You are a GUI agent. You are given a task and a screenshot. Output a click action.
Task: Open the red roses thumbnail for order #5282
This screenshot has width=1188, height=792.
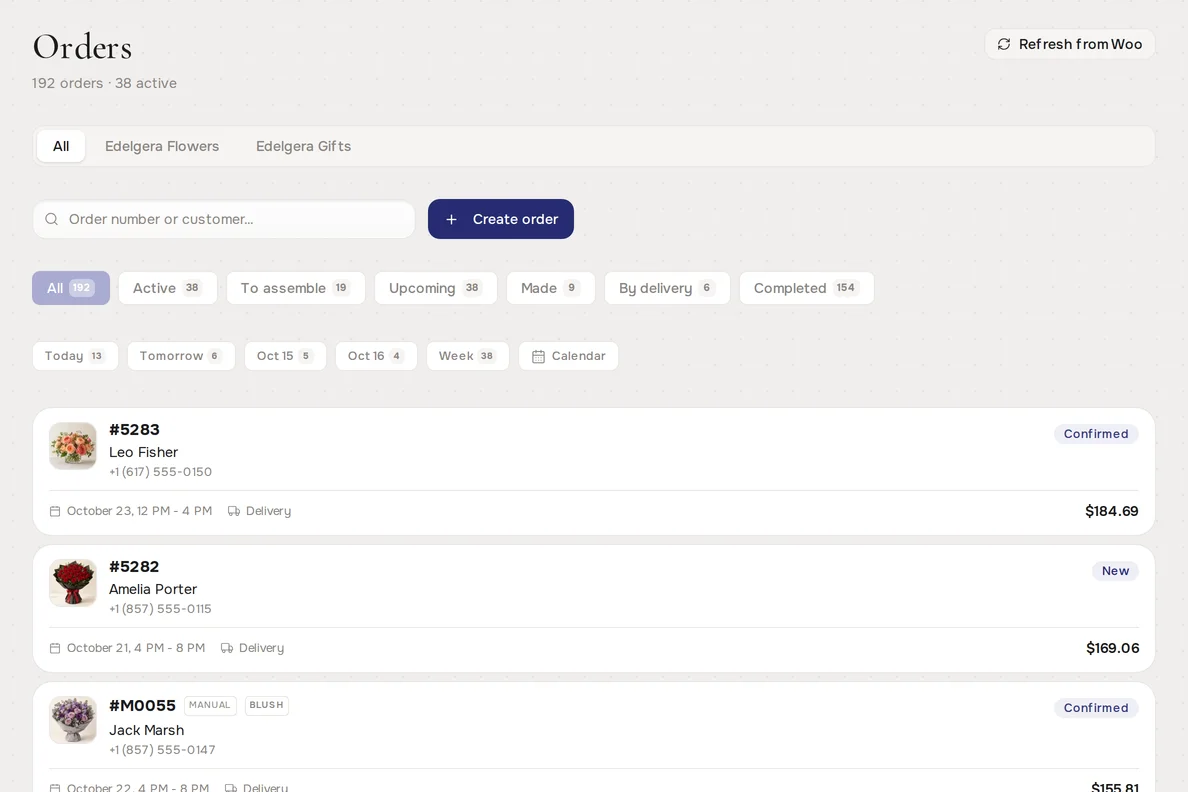[x=73, y=583]
